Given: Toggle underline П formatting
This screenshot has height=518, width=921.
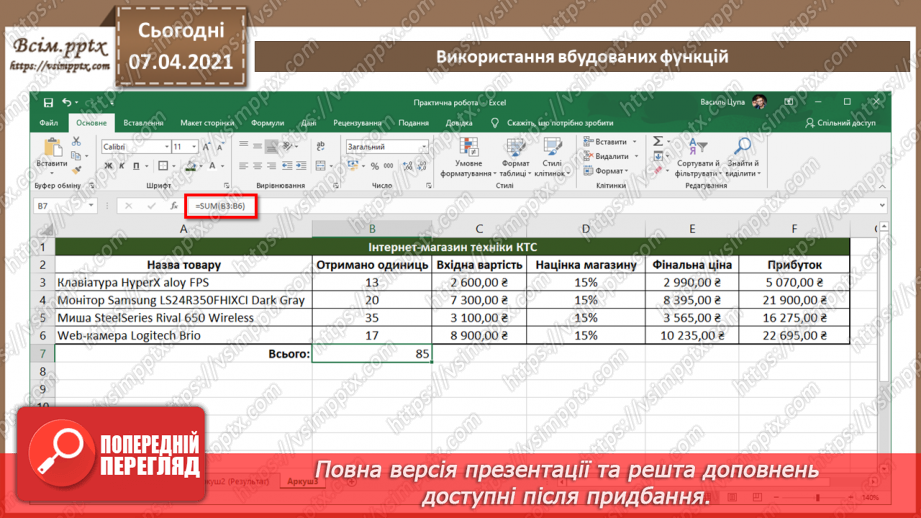Looking at the screenshot, I should pyautogui.click(x=136, y=166).
